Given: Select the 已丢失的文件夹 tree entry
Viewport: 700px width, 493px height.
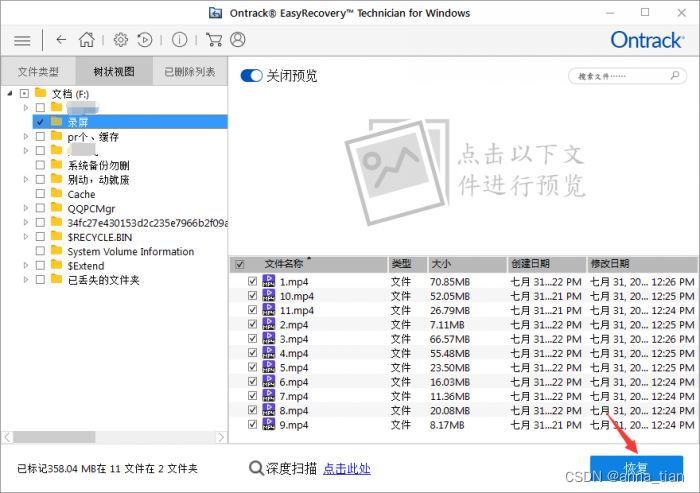Looking at the screenshot, I should [x=104, y=280].
